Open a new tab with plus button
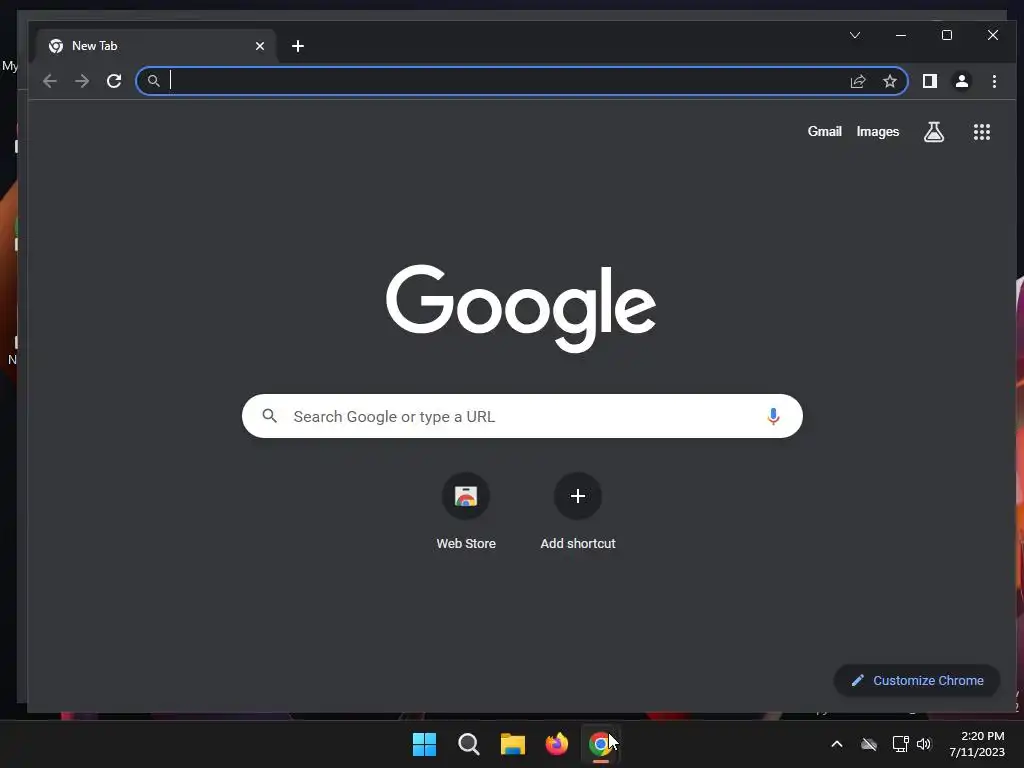This screenshot has height=768, width=1024. pyautogui.click(x=298, y=46)
